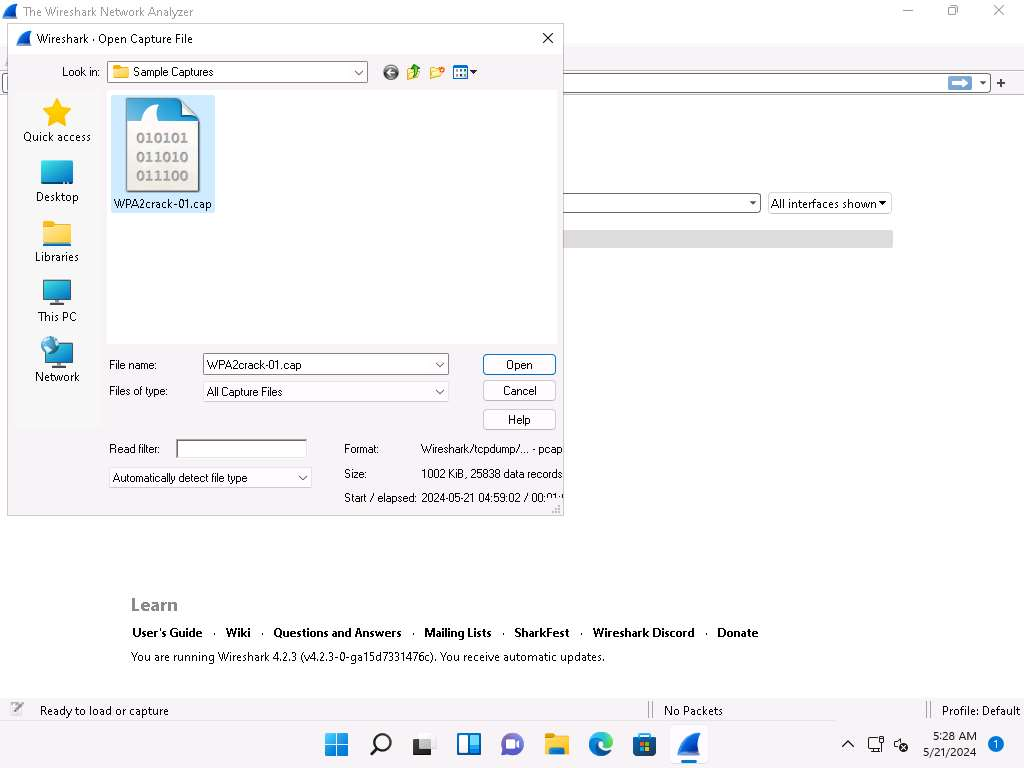This screenshot has height=768, width=1024.
Task: Expand the File name combo box
Action: (x=439, y=365)
